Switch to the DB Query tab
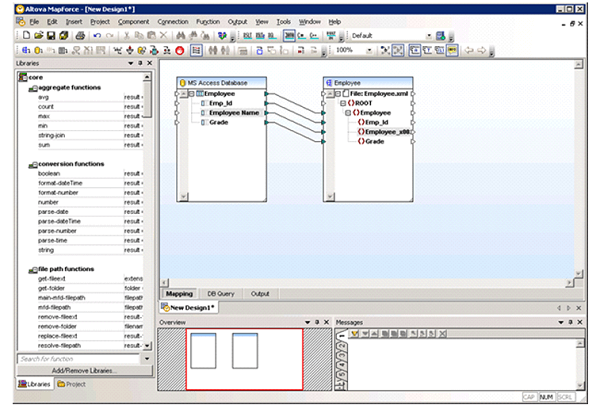Viewport: 600px width, 405px height. [220, 294]
